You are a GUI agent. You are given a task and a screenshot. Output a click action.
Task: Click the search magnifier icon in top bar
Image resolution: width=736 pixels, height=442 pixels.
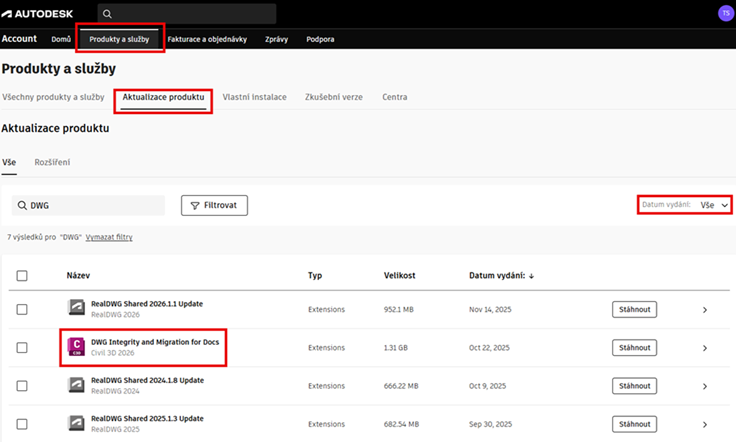[107, 14]
